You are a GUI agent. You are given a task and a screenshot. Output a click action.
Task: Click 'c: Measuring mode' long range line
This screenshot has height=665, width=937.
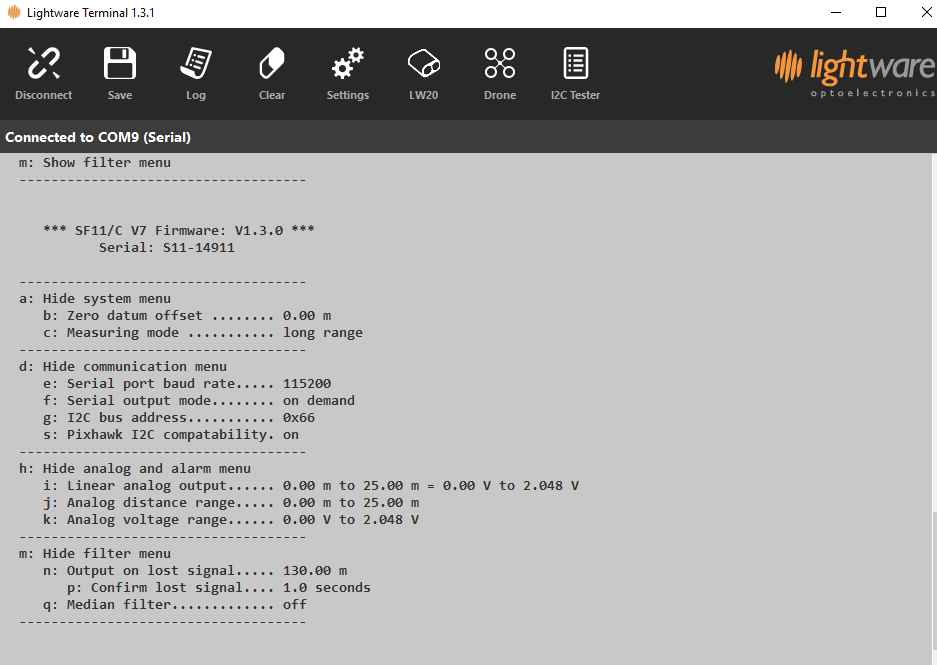pyautogui.click(x=203, y=333)
